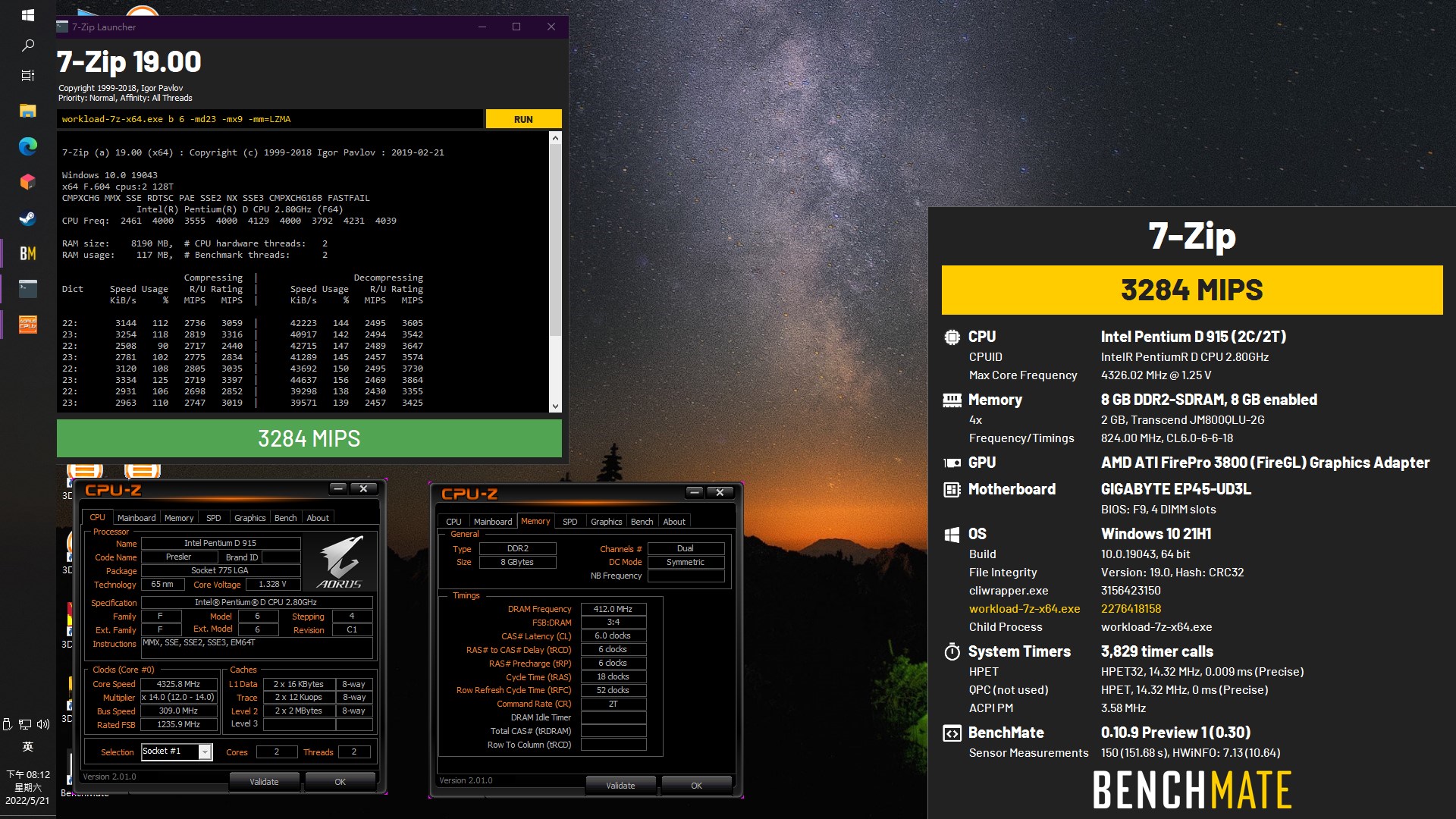This screenshot has height=819, width=1456.
Task: Open Graphics tab in left CPU-Z window
Action: (249, 518)
